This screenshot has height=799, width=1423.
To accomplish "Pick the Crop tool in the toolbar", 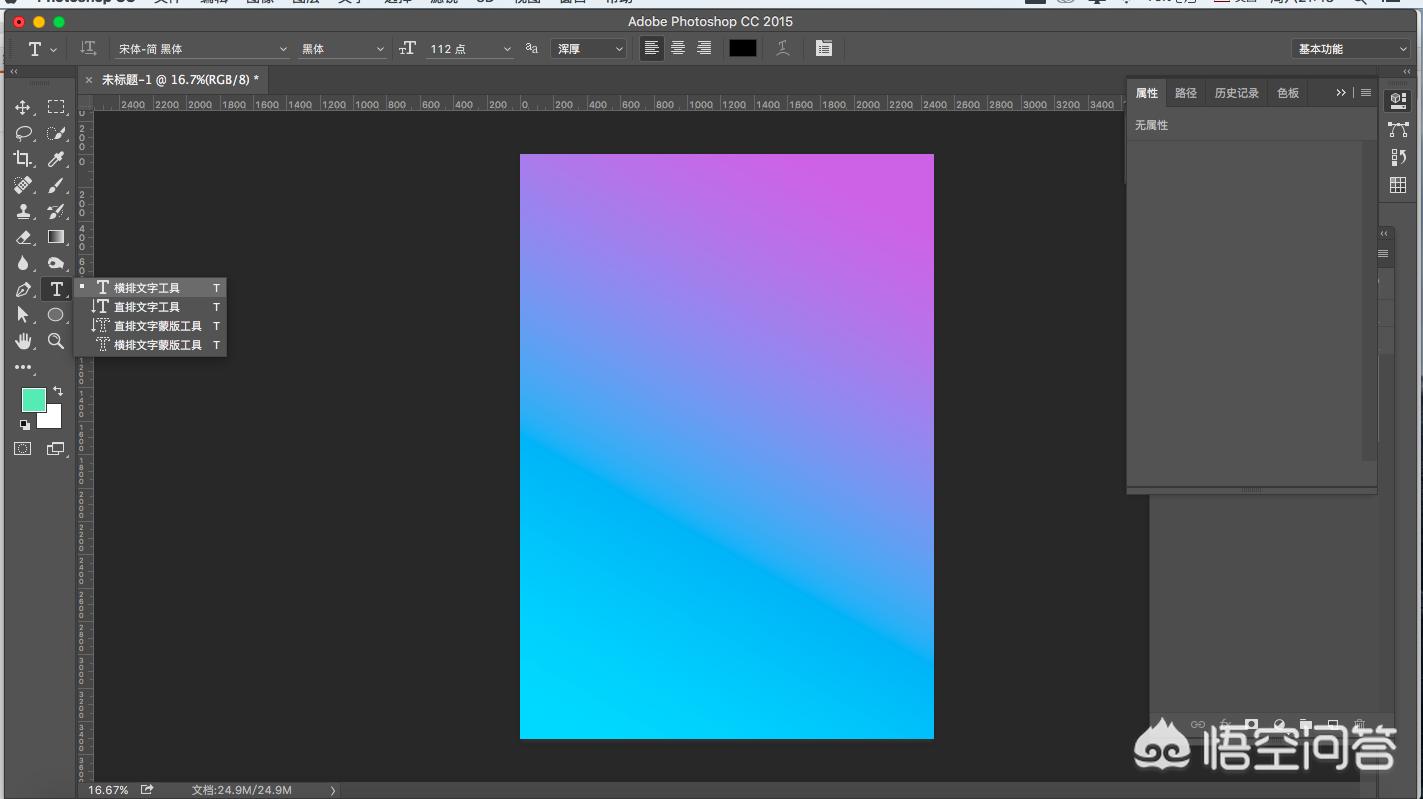I will click(22, 159).
